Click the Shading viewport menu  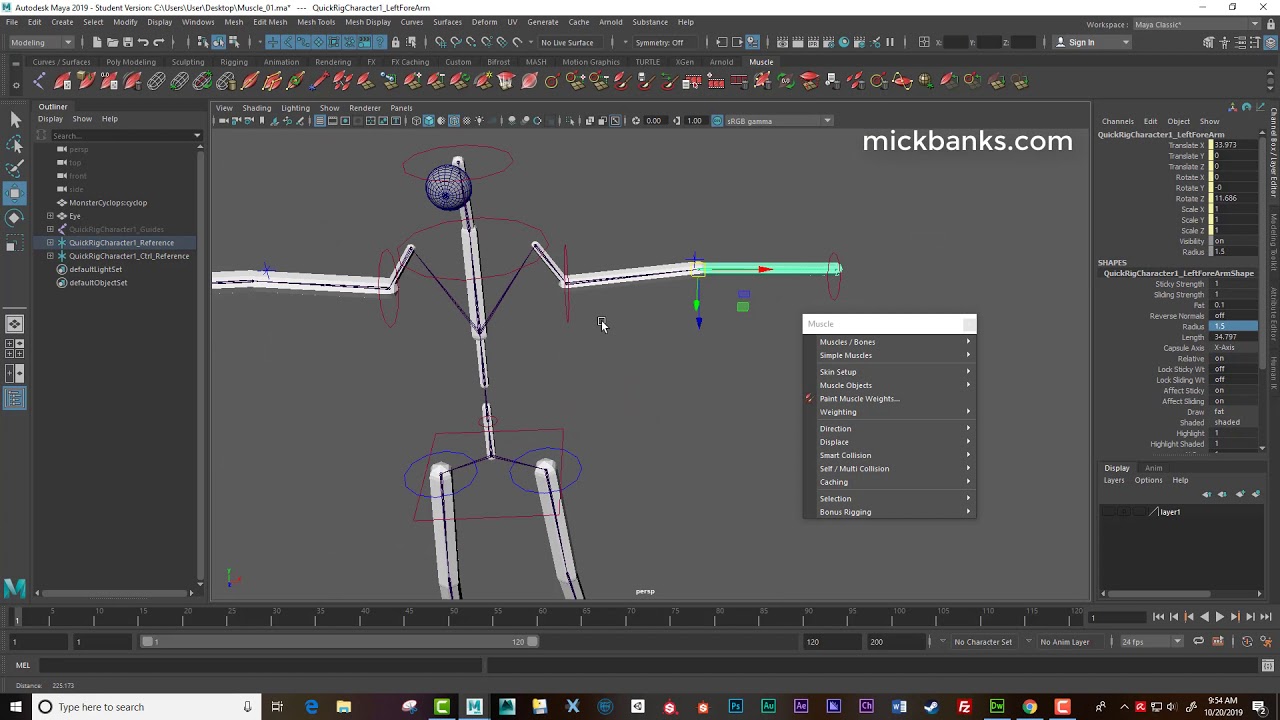point(256,108)
